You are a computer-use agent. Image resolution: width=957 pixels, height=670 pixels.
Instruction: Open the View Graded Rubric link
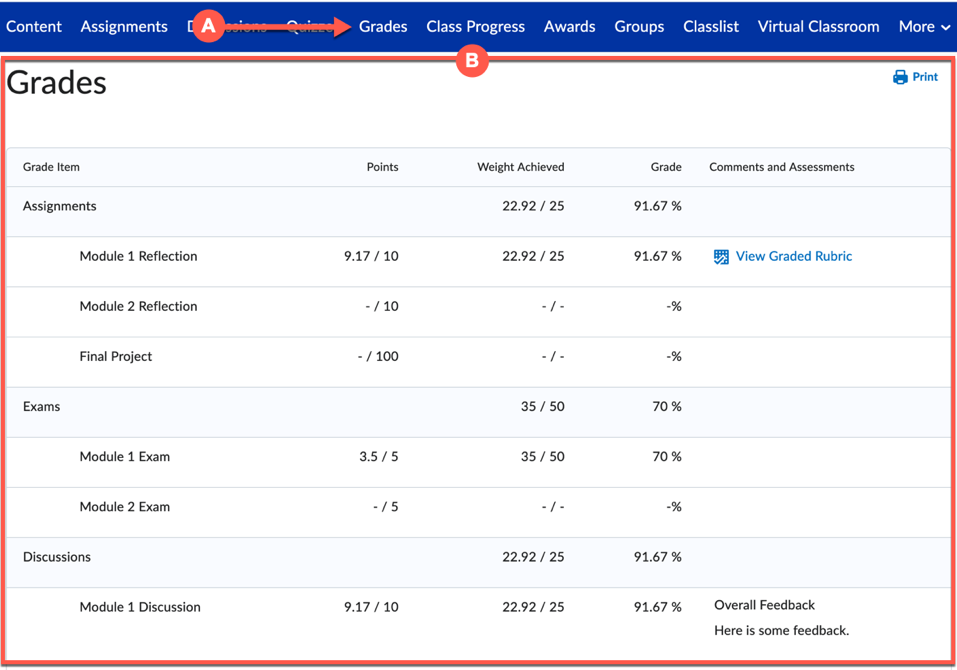793,257
